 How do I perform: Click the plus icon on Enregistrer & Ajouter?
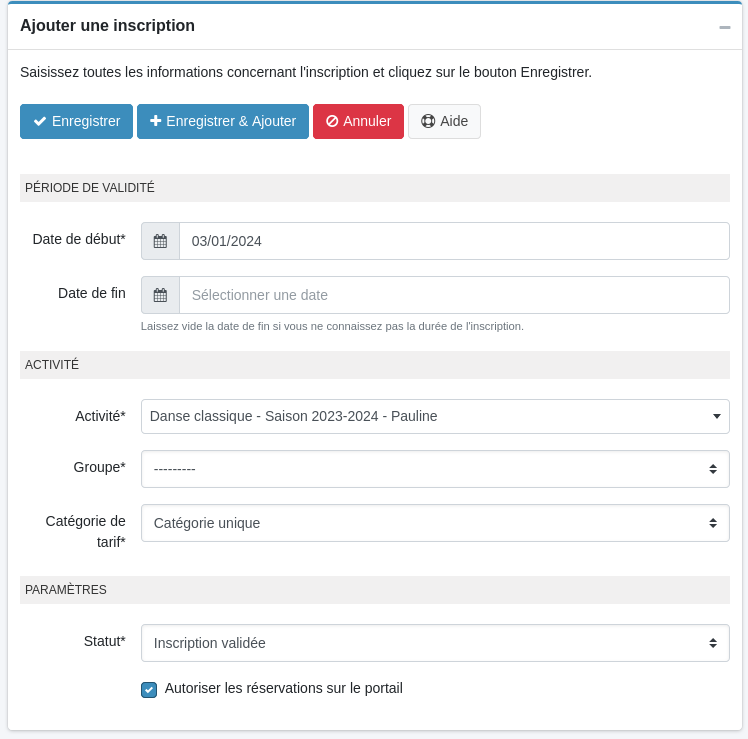pos(155,121)
